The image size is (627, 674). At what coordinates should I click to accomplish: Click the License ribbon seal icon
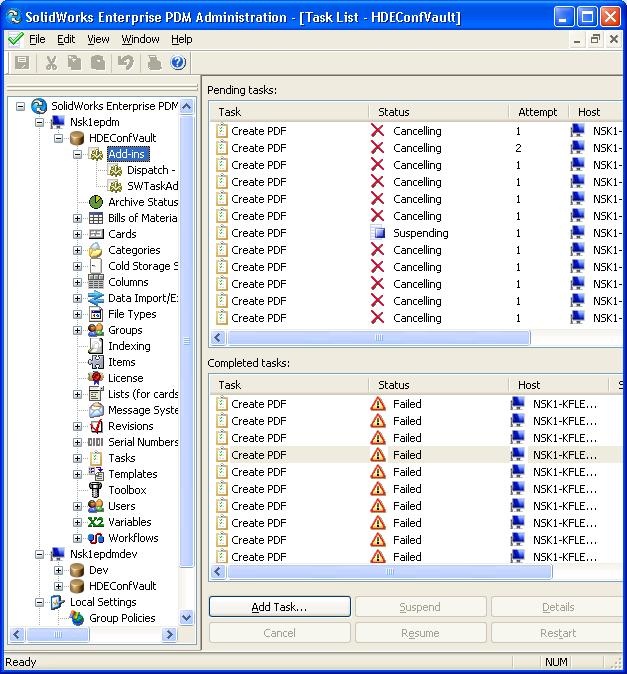[x=96, y=378]
